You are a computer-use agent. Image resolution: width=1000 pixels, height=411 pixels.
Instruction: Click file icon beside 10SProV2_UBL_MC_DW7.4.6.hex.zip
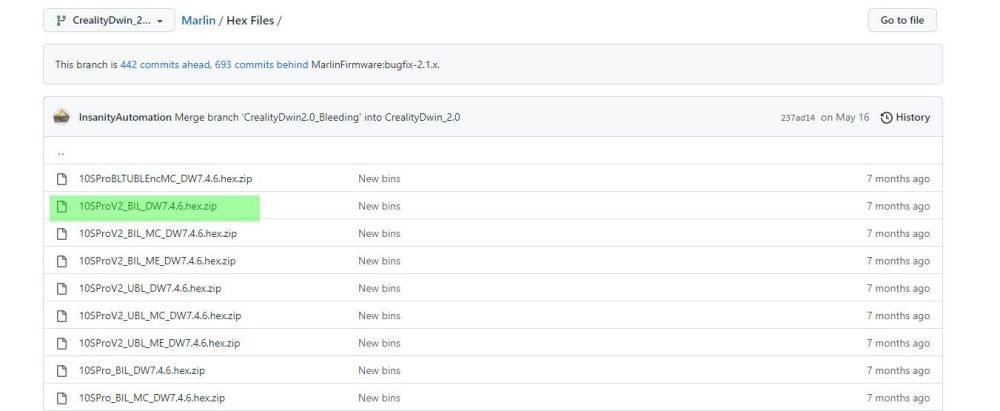click(x=62, y=316)
